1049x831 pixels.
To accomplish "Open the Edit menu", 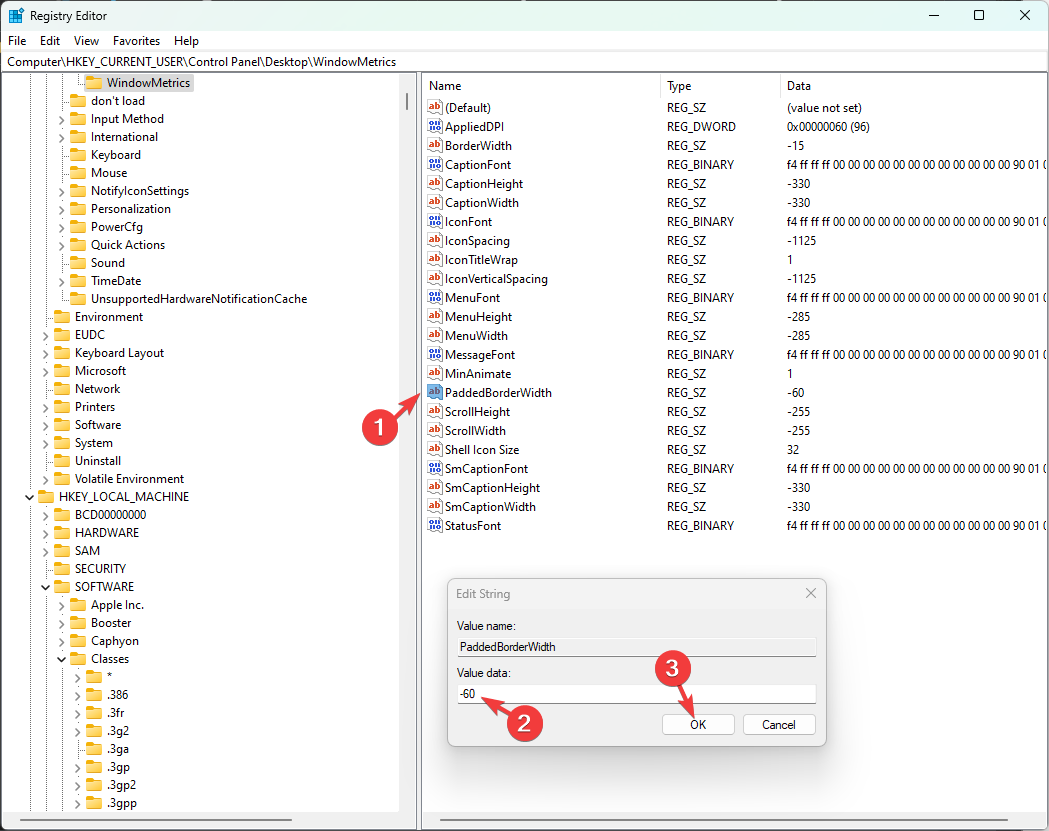I will tap(49, 41).
